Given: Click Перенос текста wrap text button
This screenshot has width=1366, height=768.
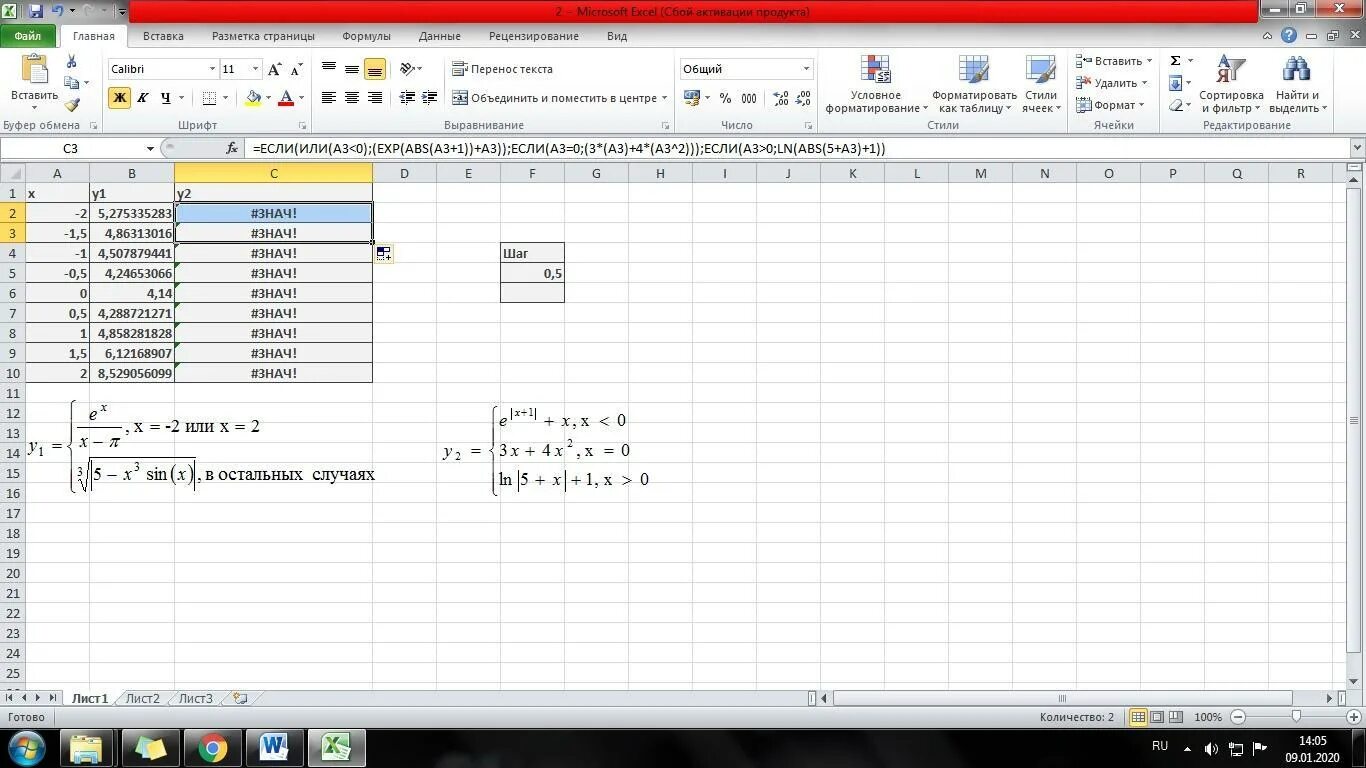Looking at the screenshot, I should pyautogui.click(x=502, y=69).
